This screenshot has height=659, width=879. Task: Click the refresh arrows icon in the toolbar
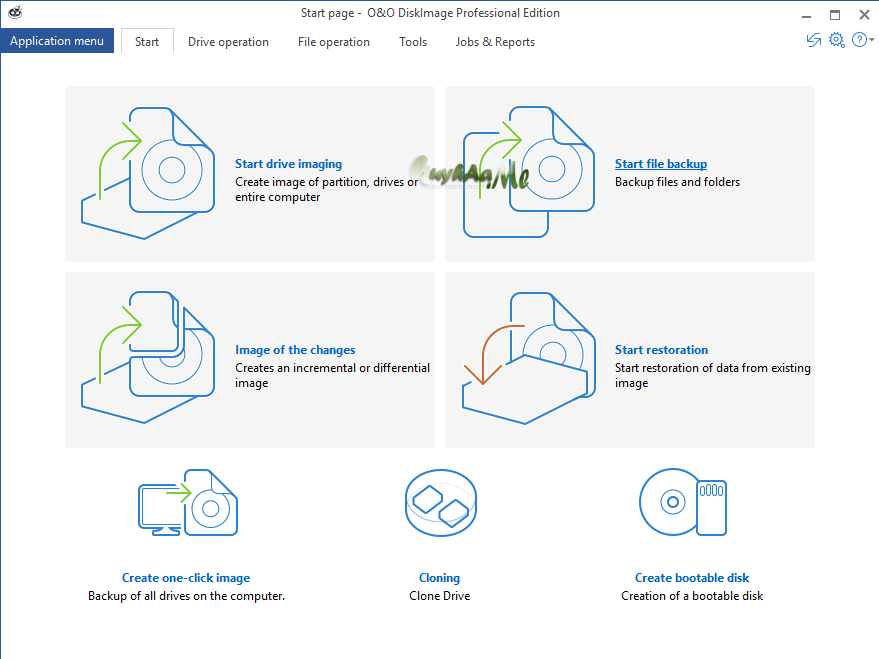coord(813,40)
